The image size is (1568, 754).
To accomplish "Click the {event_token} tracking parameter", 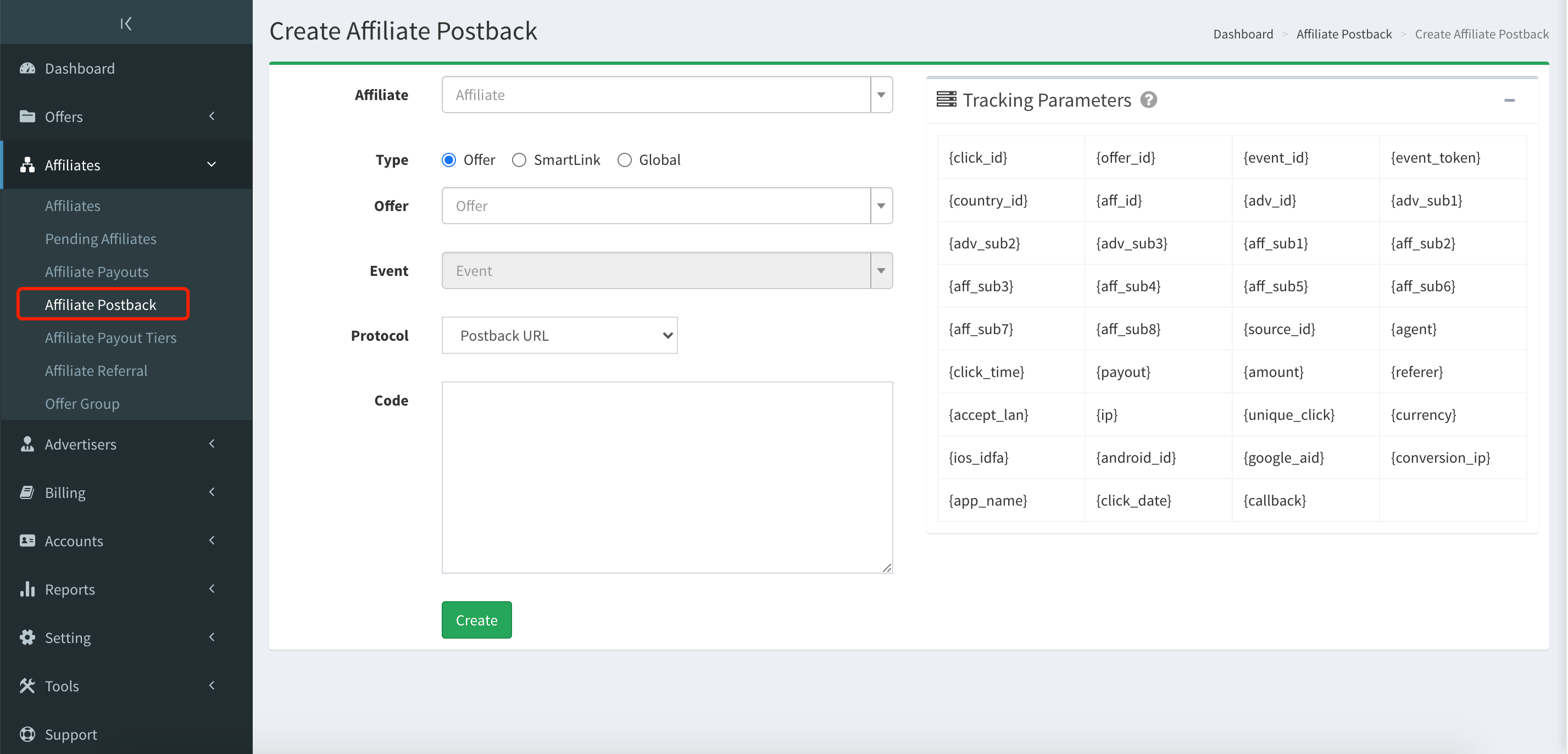I will coord(1435,157).
